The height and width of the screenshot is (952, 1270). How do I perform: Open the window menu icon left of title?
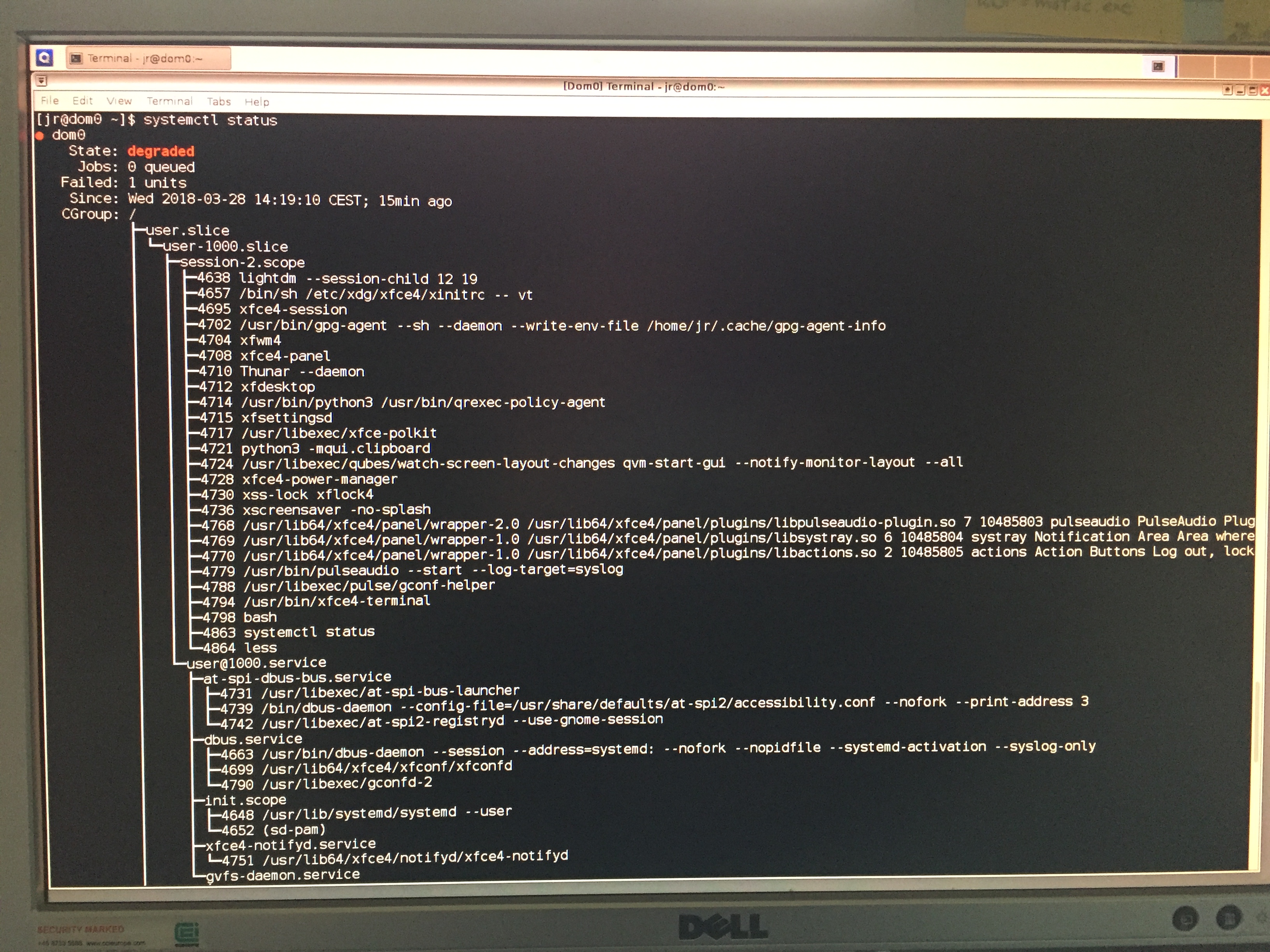(41, 81)
